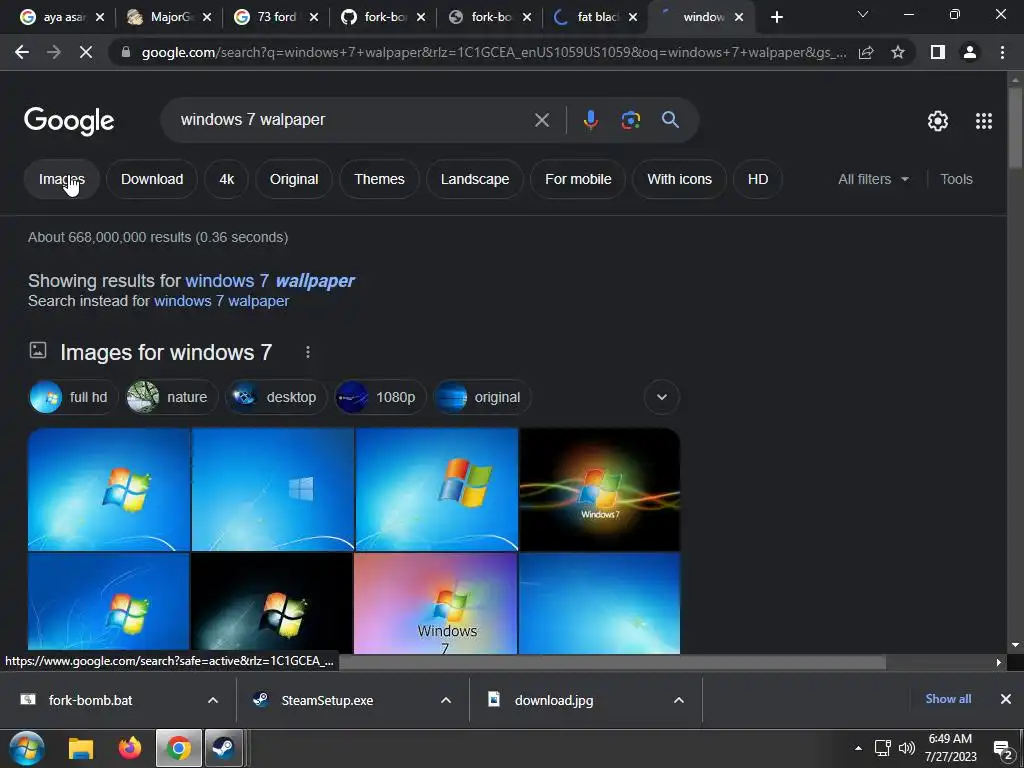Close the downloads bar
1024x768 pixels.
(x=1006, y=699)
